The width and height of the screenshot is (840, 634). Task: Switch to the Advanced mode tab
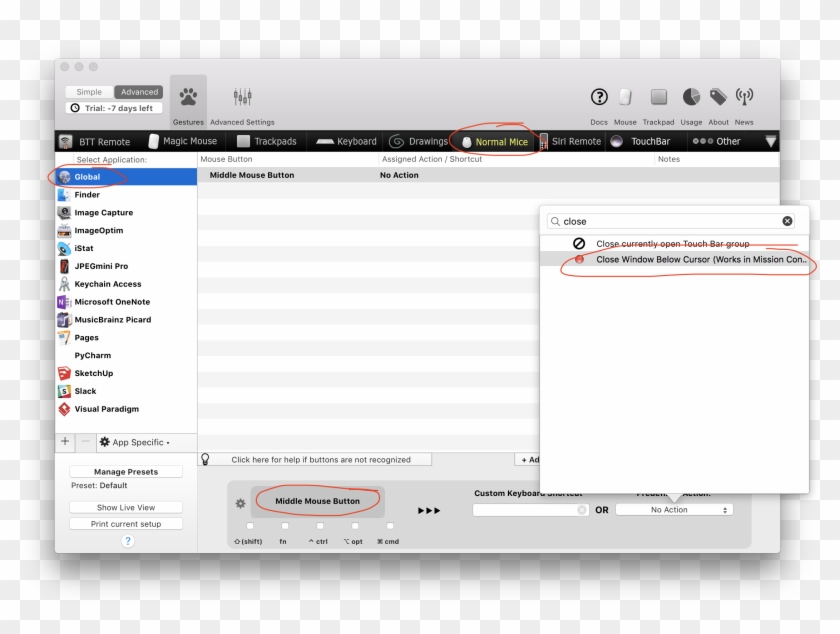139,91
